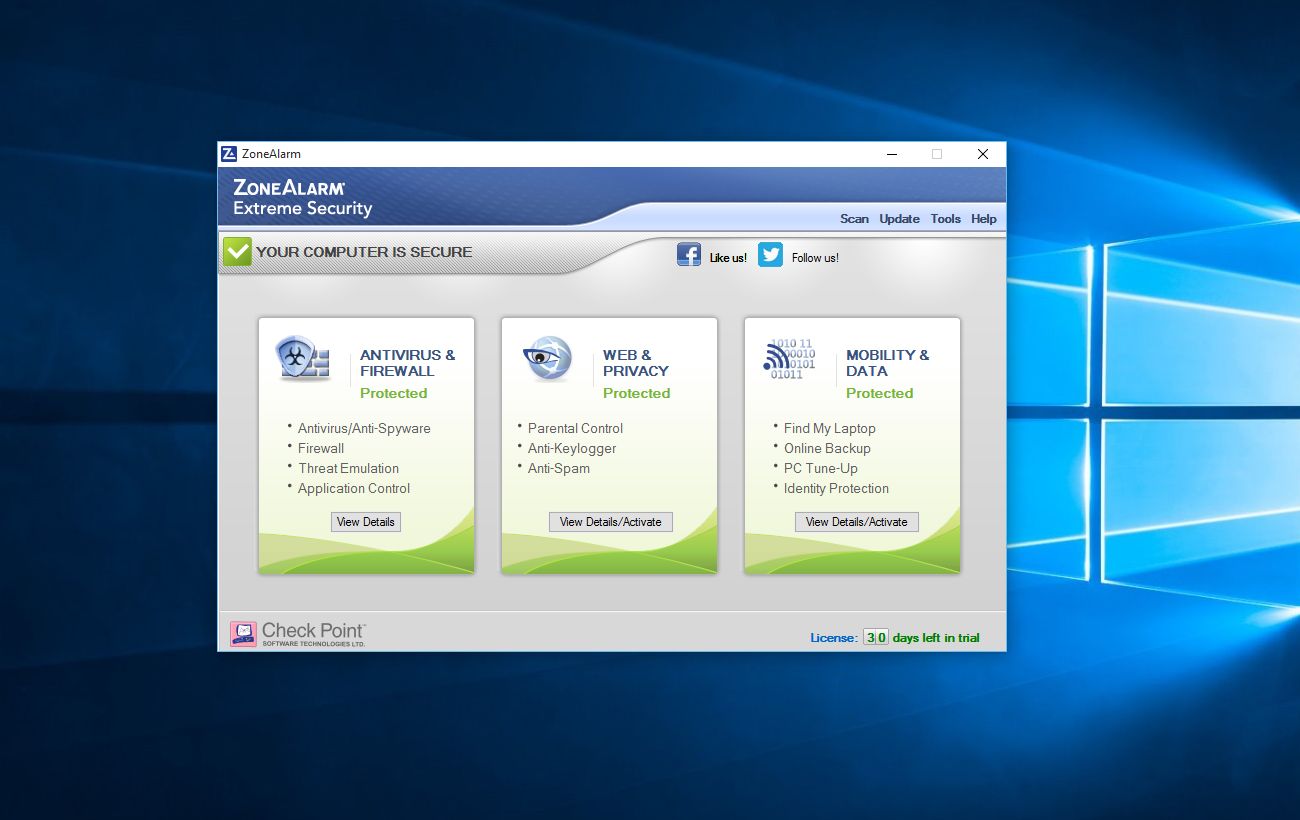Open the Facebook Like us icon
This screenshot has width=1300, height=820.
[x=689, y=254]
